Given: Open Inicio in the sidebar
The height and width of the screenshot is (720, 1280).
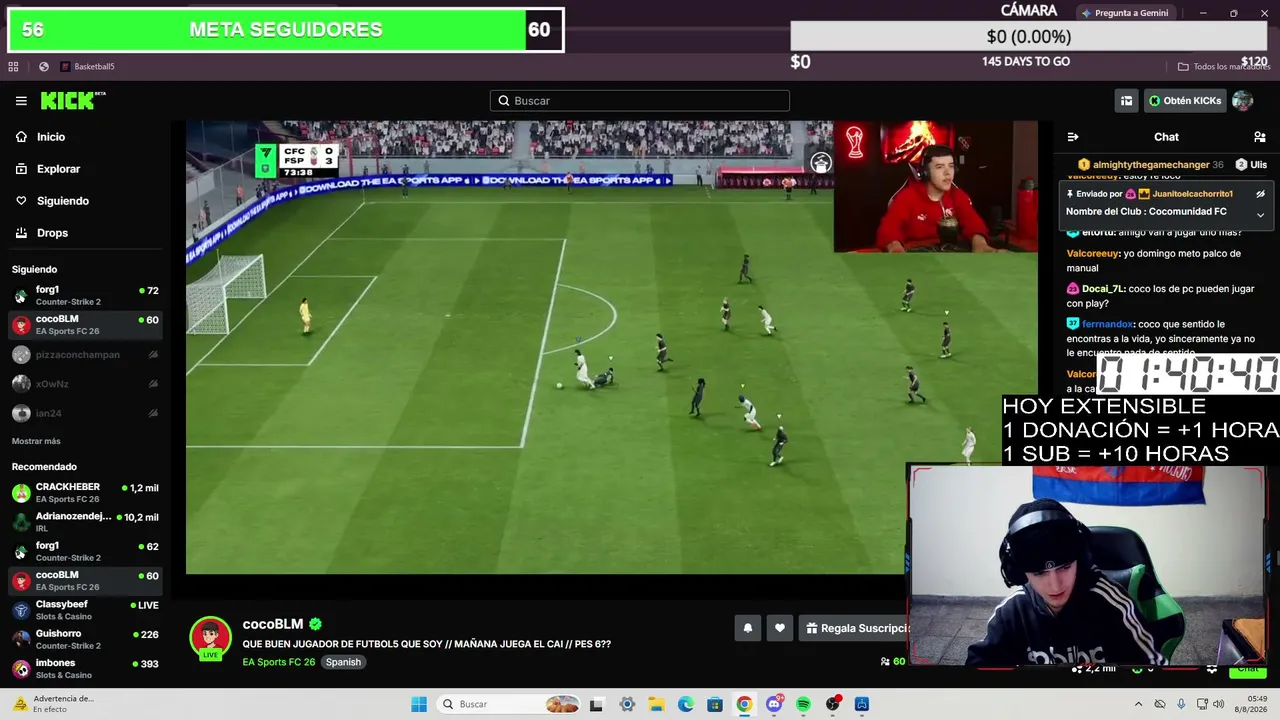Looking at the screenshot, I should click(51, 137).
